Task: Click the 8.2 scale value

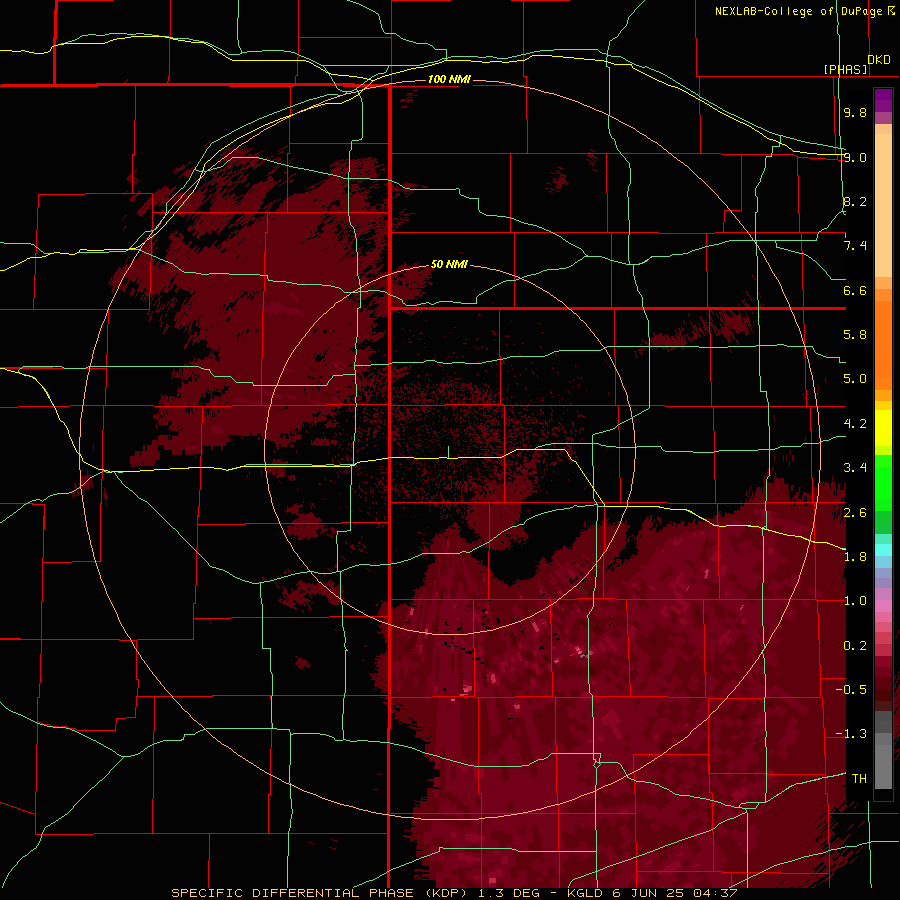Action: click(x=855, y=201)
